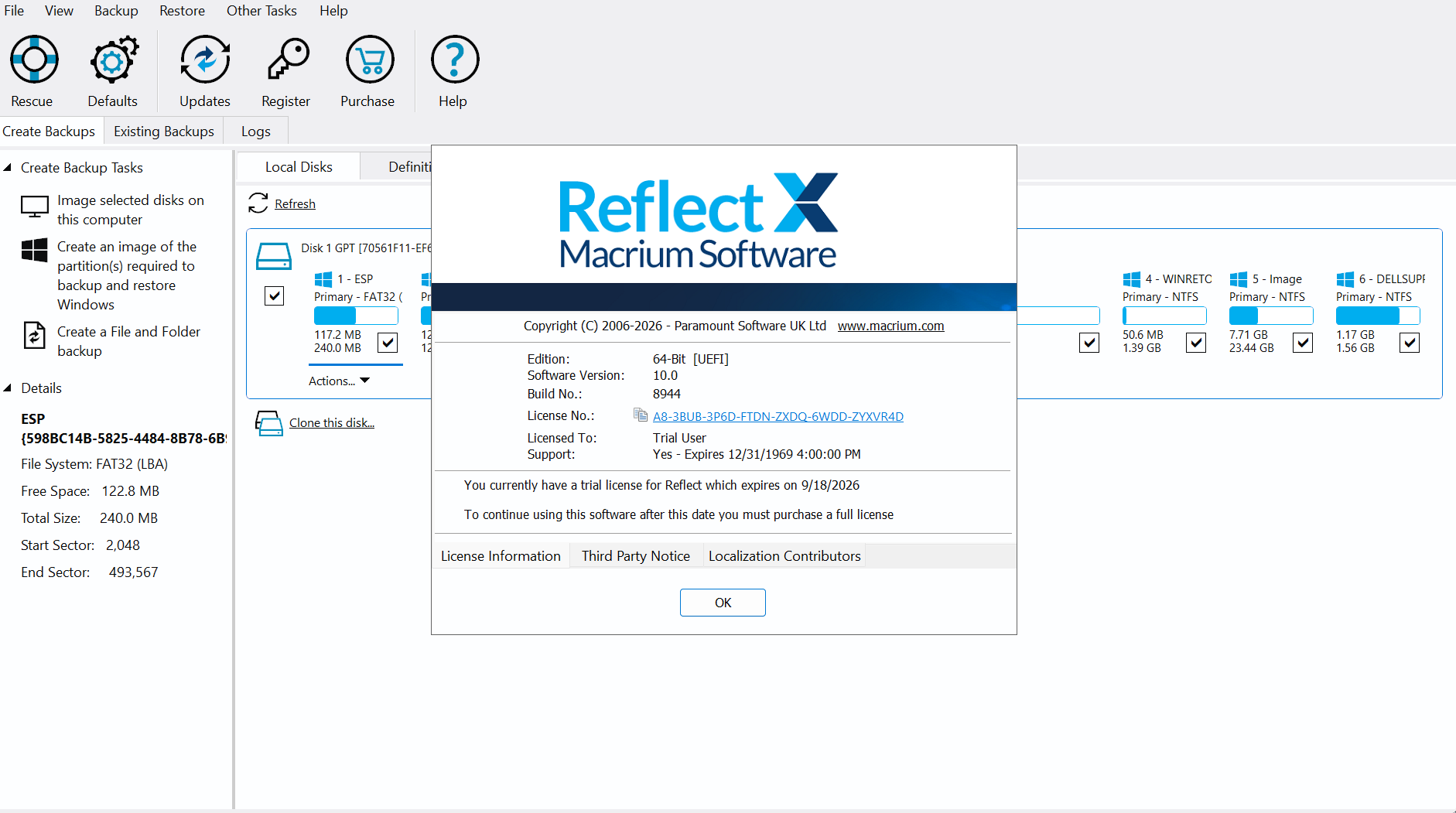Switch to the Logs tab

(256, 132)
